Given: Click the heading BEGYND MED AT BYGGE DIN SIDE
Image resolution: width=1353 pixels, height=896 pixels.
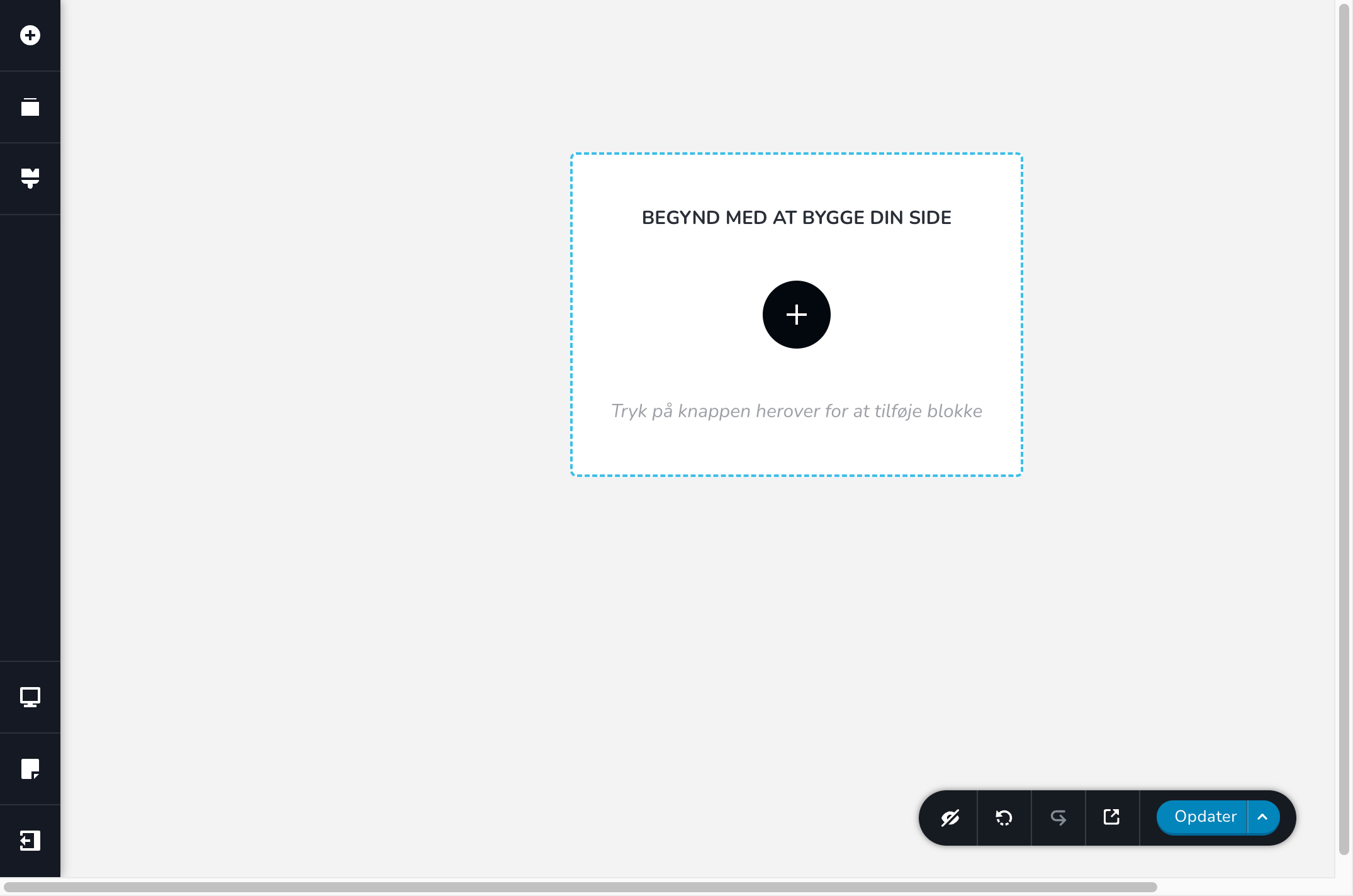Looking at the screenshot, I should click(x=797, y=218).
